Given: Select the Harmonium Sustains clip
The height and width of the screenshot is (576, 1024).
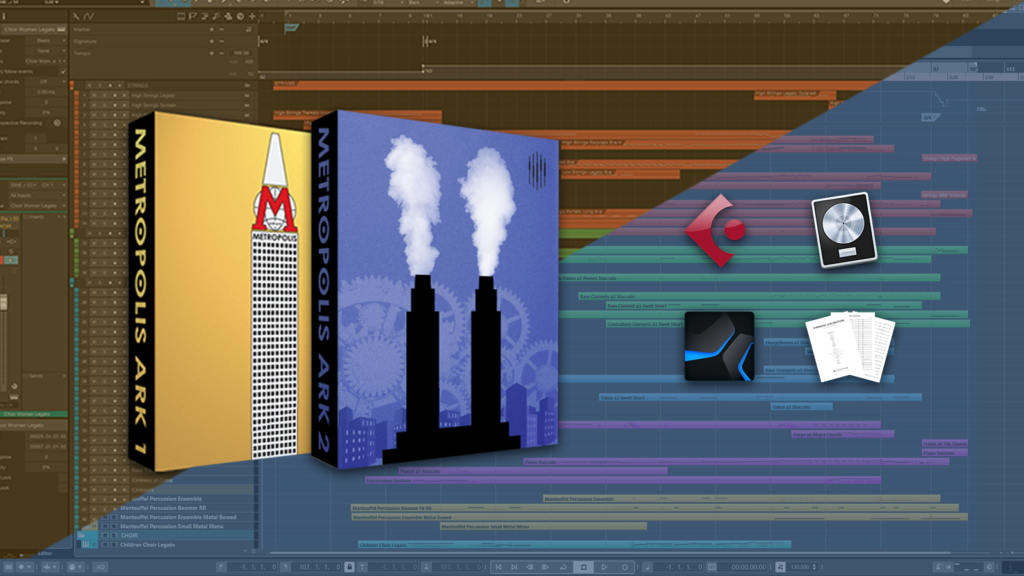Looking at the screenshot, I should (x=623, y=480).
